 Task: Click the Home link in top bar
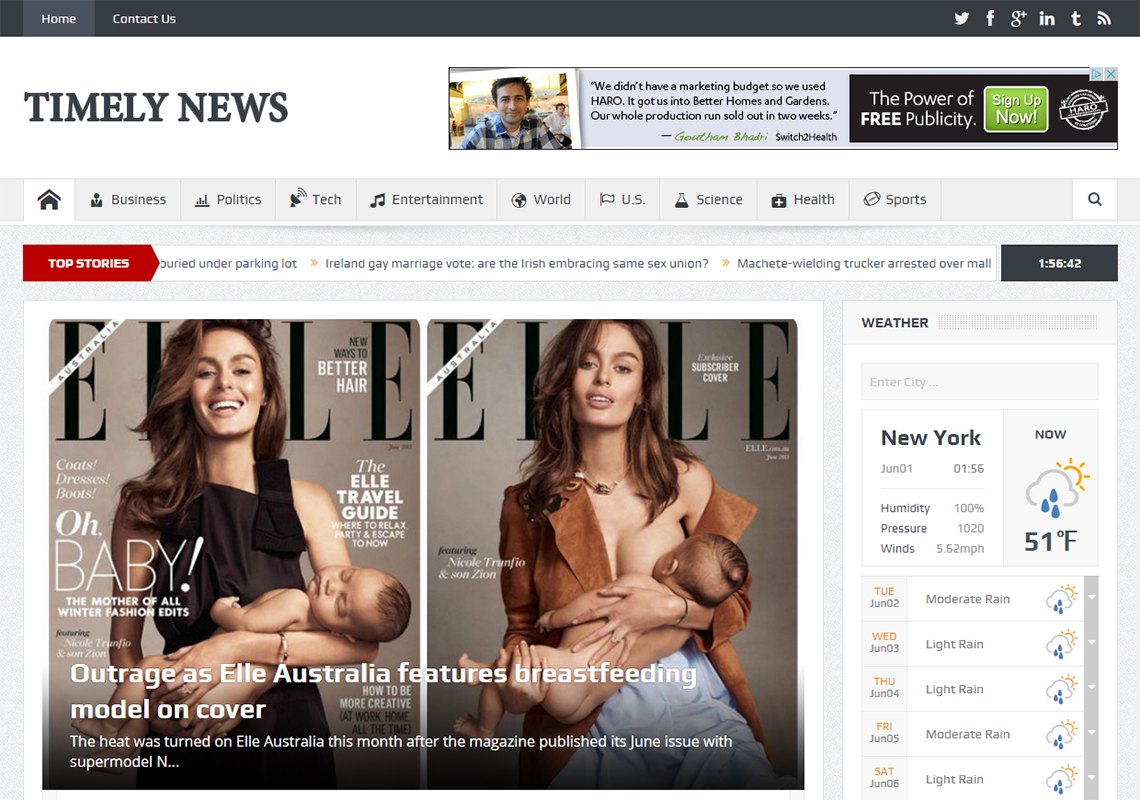59,18
